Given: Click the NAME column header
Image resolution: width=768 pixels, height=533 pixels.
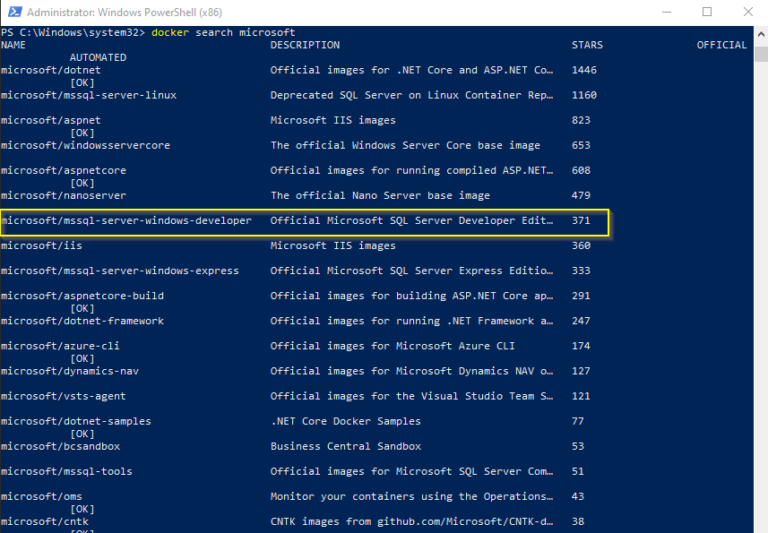Looking at the screenshot, I should coord(13,45).
